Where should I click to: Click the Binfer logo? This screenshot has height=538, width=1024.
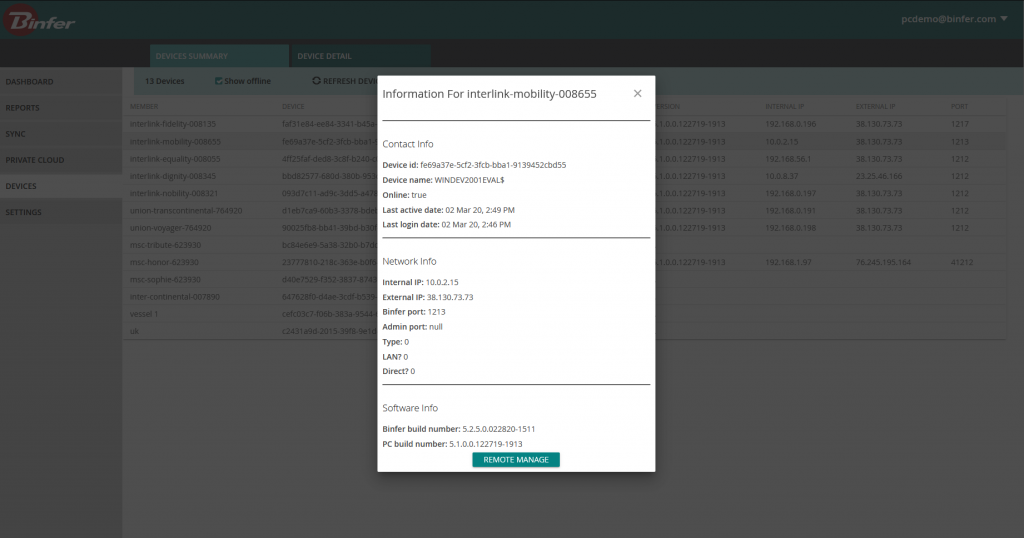pyautogui.click(x=39, y=21)
